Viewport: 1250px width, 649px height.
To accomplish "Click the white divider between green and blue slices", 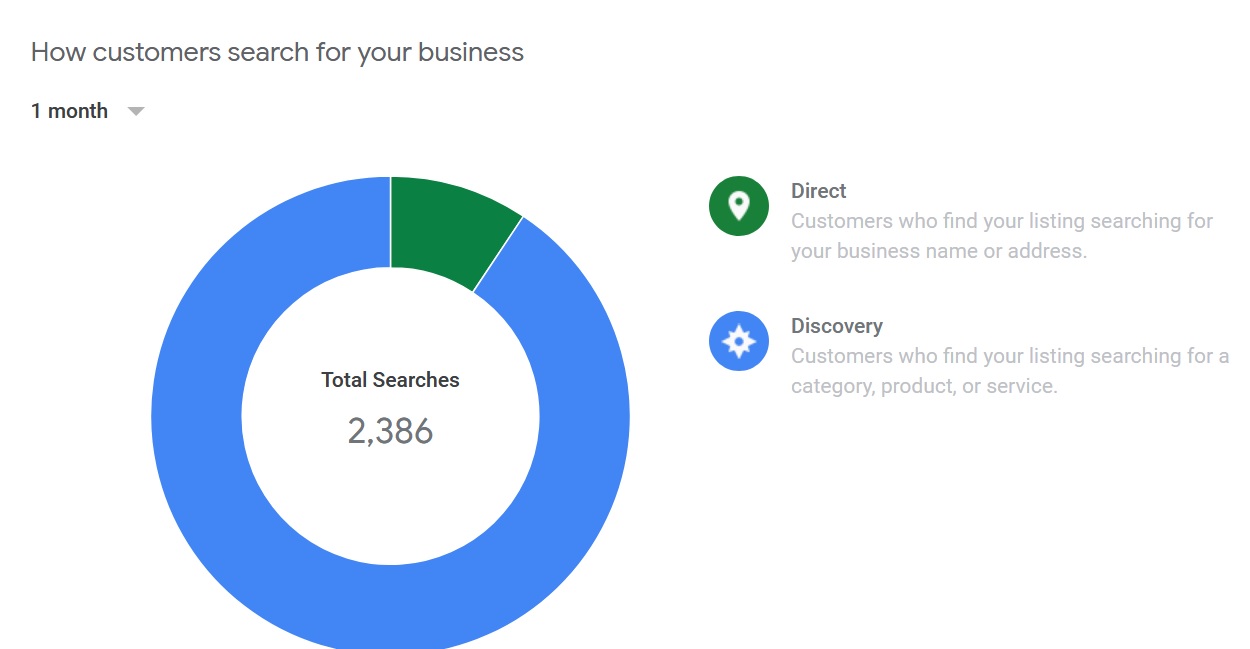I will pyautogui.click(x=498, y=254).
